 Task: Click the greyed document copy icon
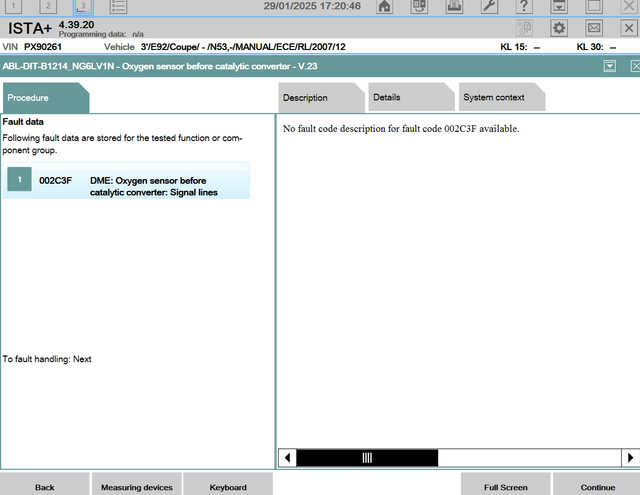tap(524, 28)
